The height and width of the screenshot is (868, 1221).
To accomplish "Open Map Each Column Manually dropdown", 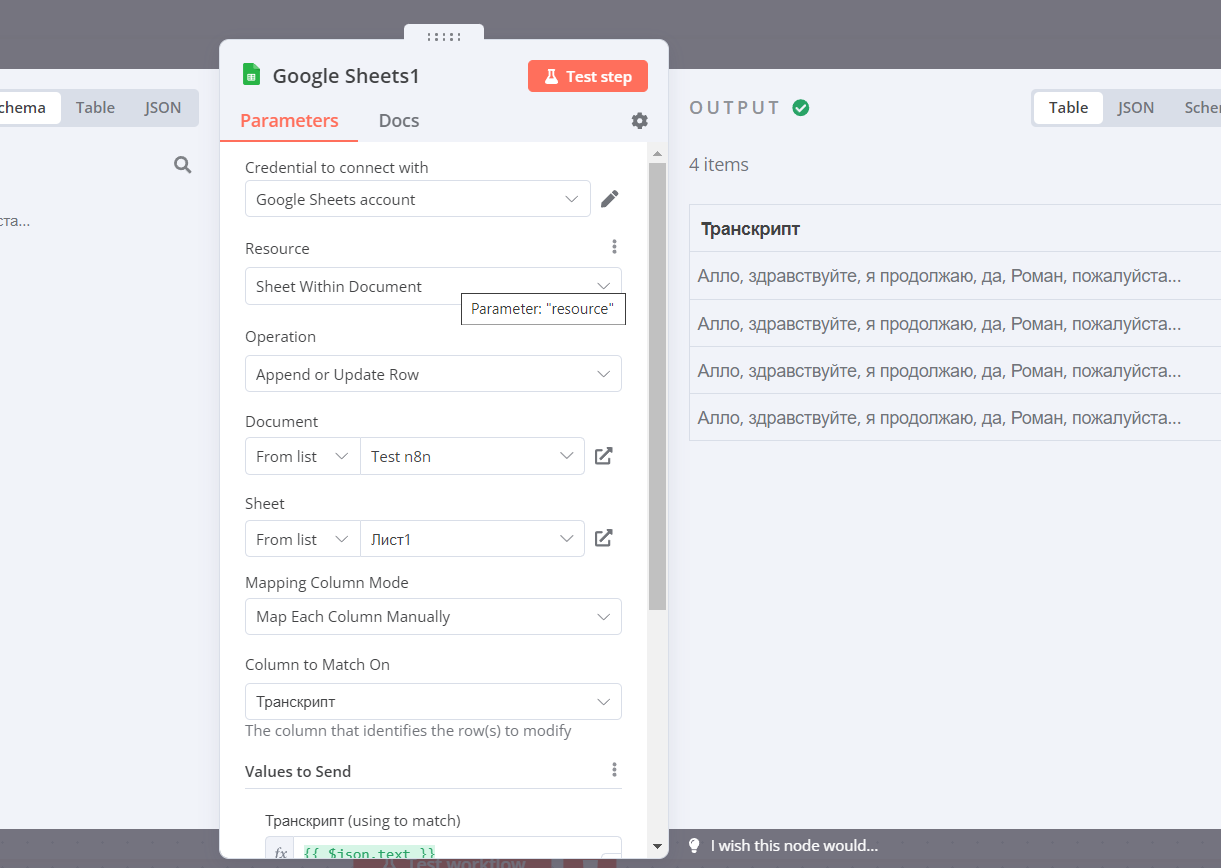I will (x=433, y=616).
